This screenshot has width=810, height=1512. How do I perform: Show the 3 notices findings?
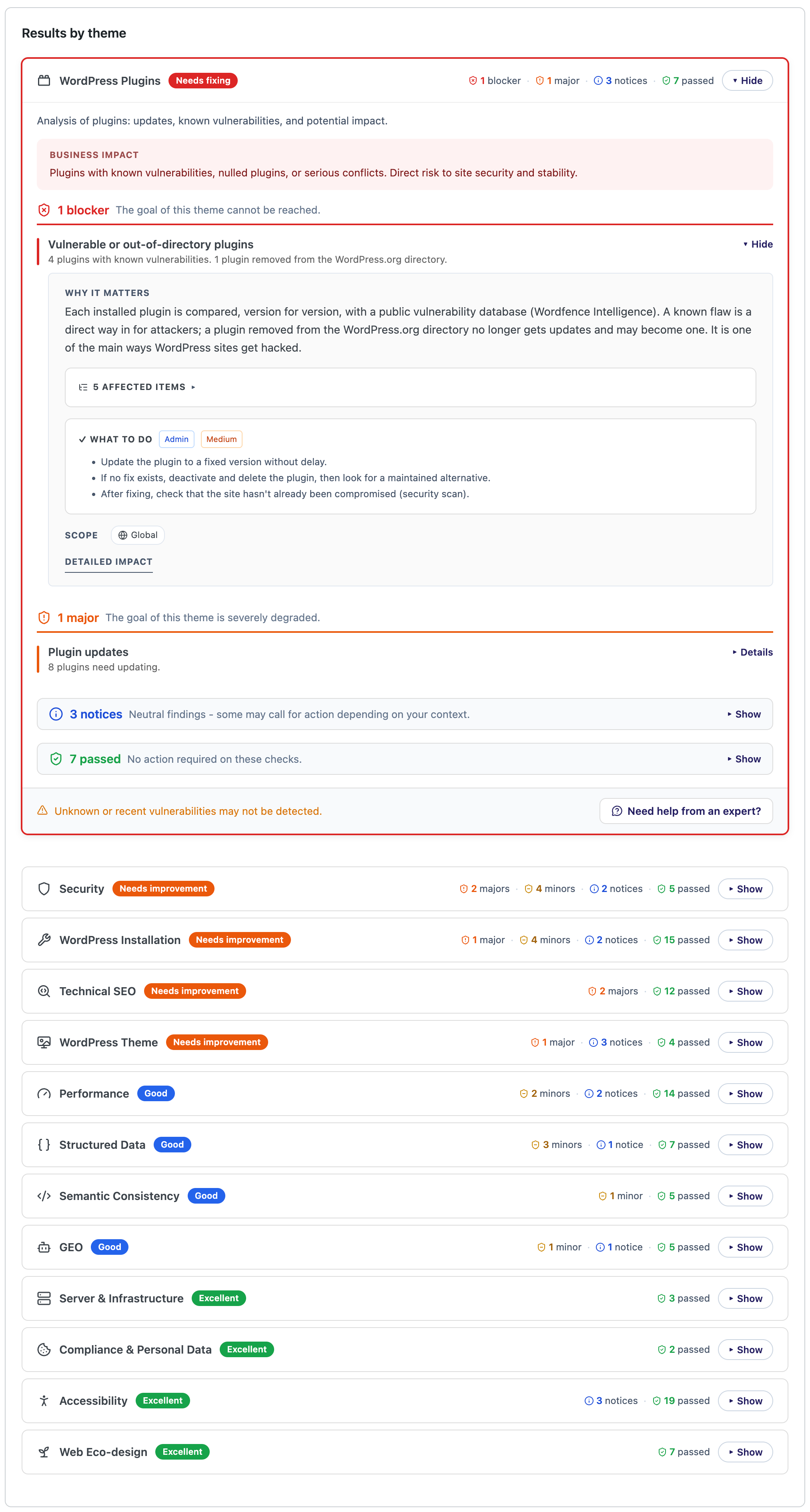(x=744, y=714)
